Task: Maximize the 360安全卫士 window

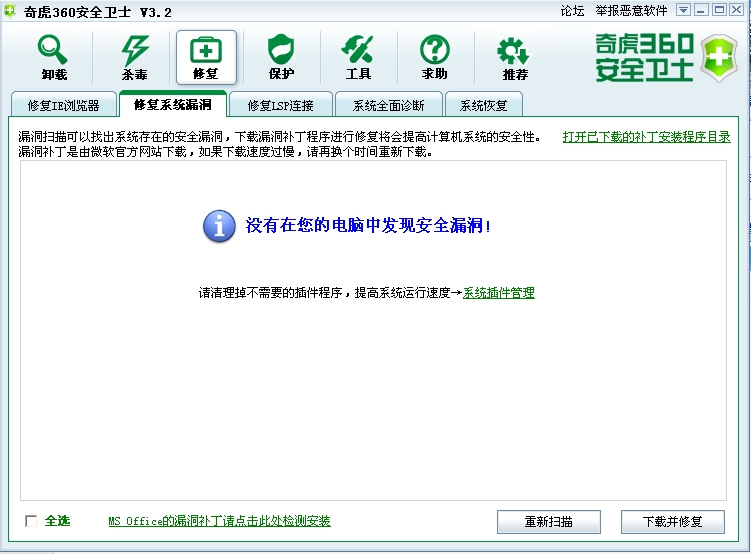Action: click(x=719, y=10)
